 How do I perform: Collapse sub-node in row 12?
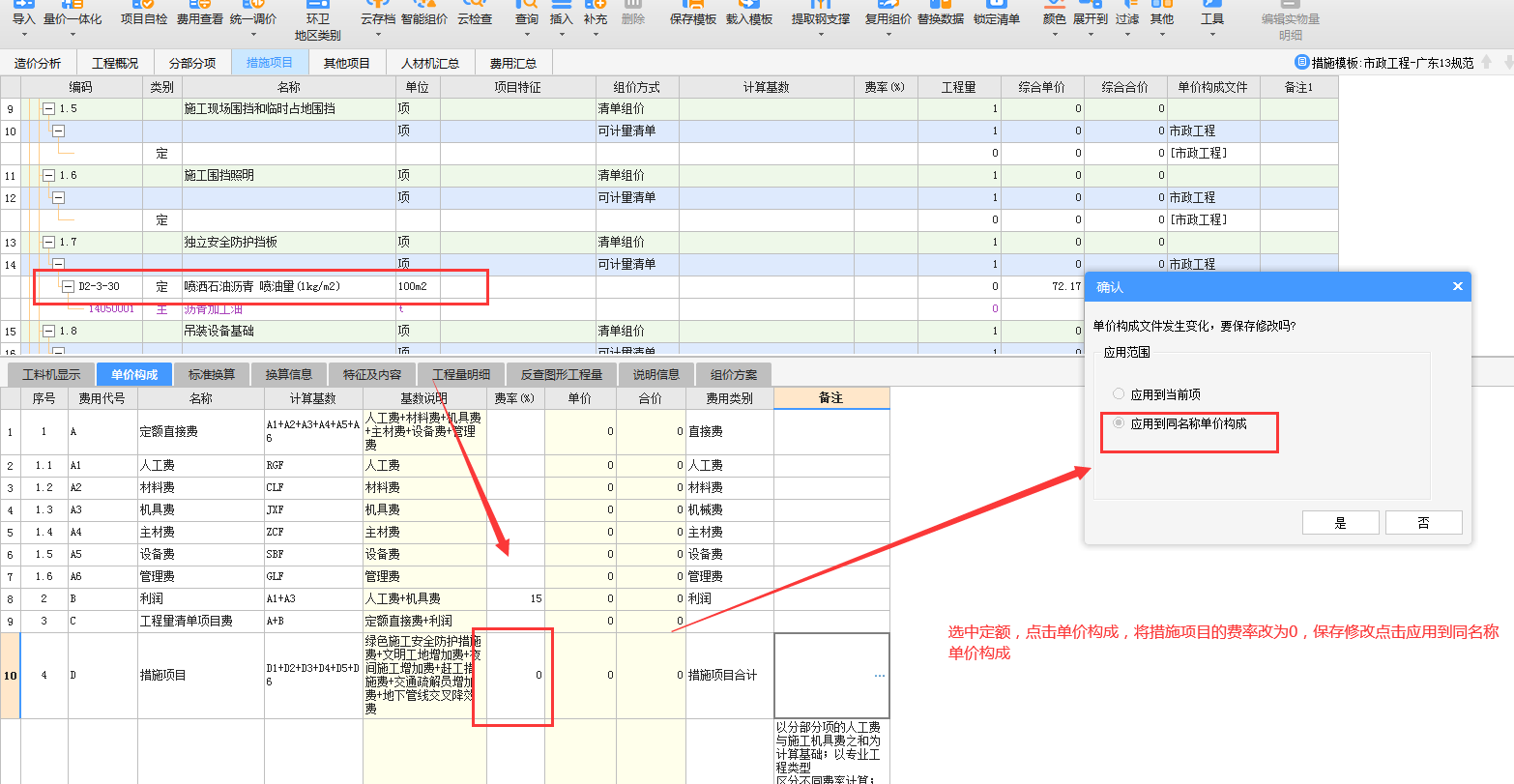click(58, 198)
